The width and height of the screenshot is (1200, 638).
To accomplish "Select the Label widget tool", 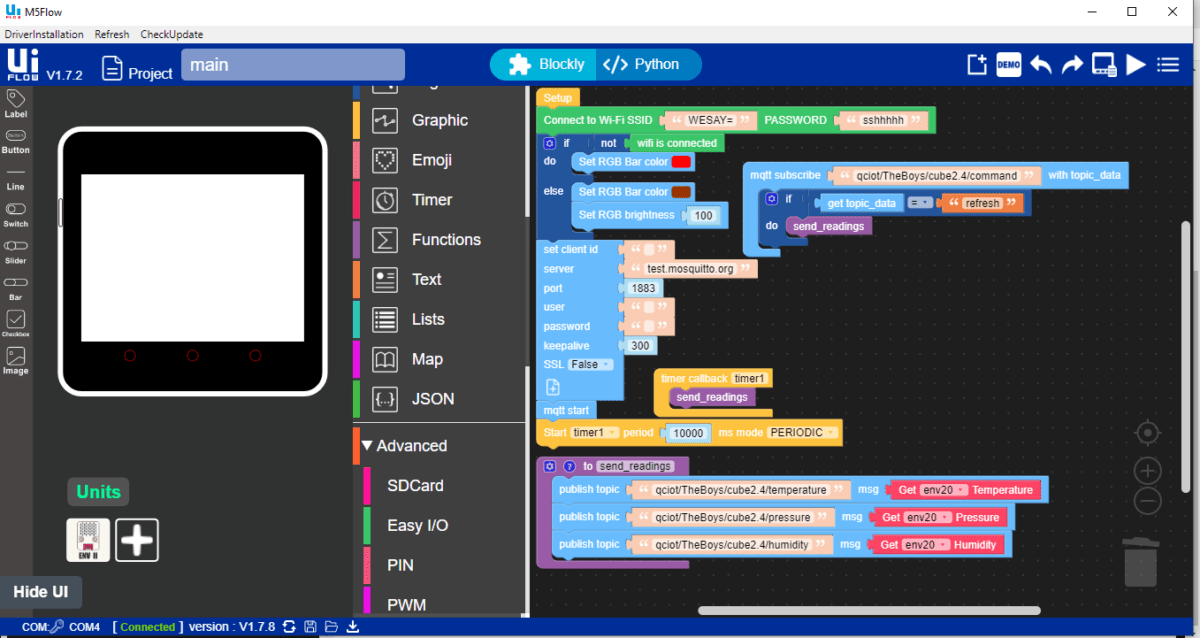I will (x=15, y=105).
